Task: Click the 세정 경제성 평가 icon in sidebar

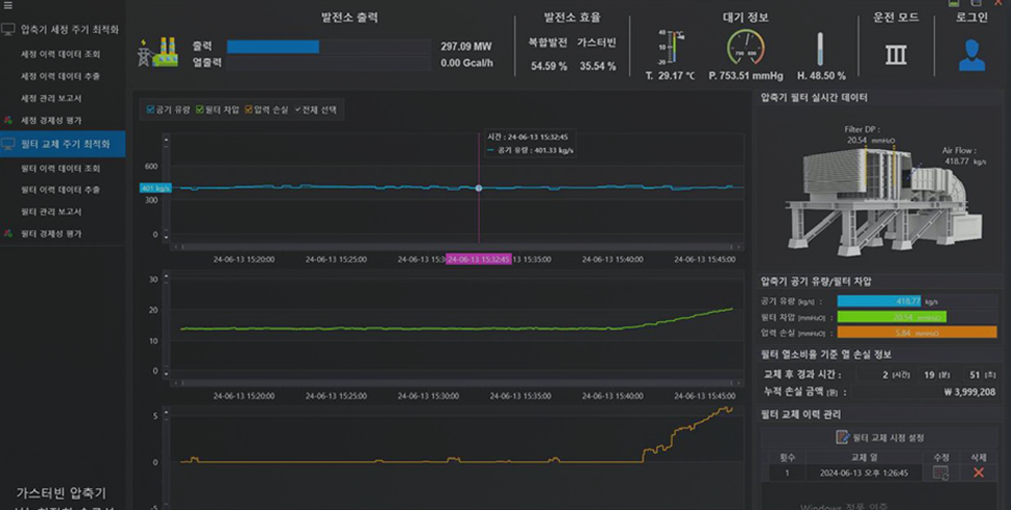Action: (x=9, y=120)
